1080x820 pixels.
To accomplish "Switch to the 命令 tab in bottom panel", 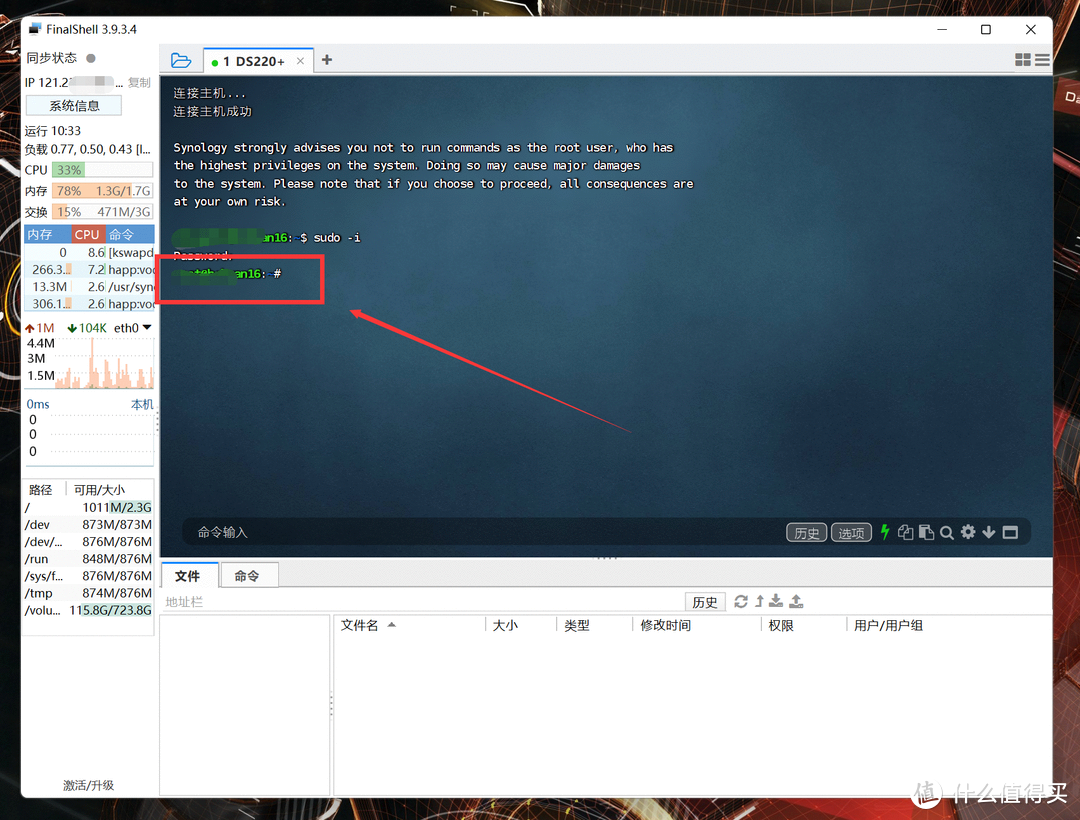I will [248, 575].
